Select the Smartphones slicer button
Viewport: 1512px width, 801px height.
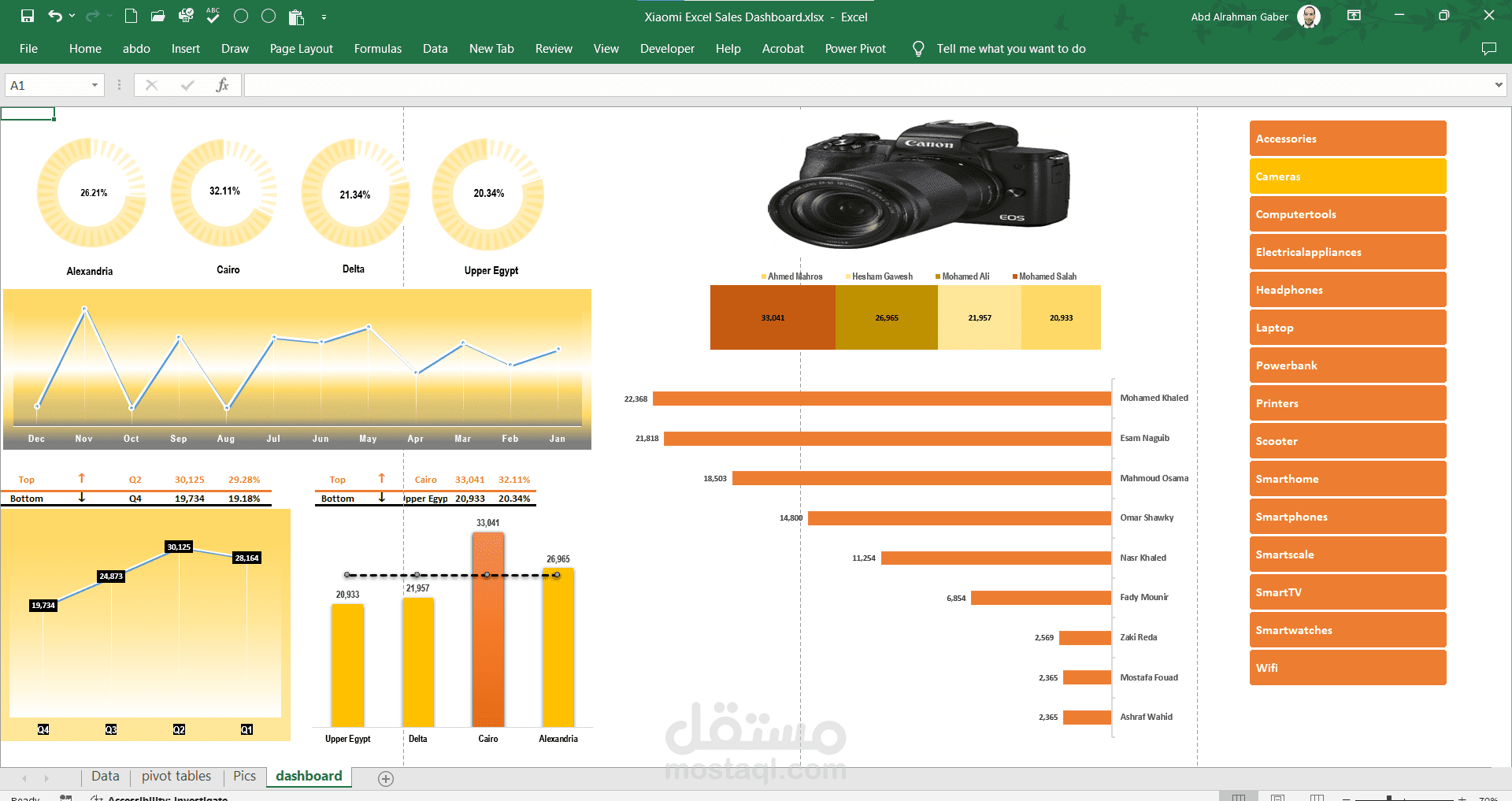click(1347, 517)
